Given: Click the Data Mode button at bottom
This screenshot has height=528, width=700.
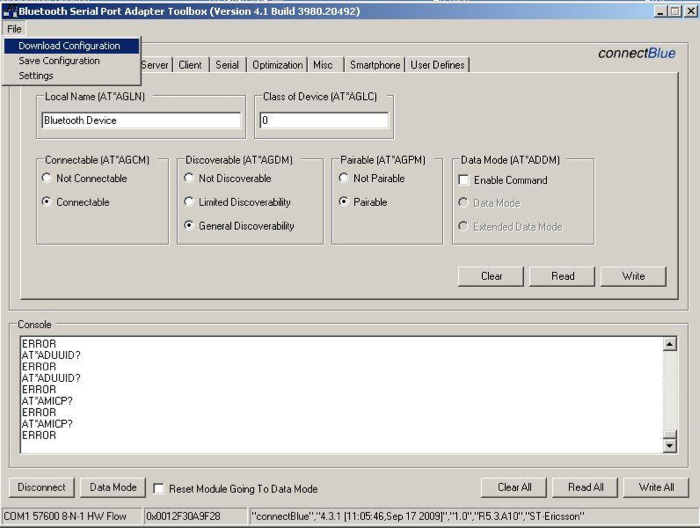Looking at the screenshot, I should pos(113,487).
